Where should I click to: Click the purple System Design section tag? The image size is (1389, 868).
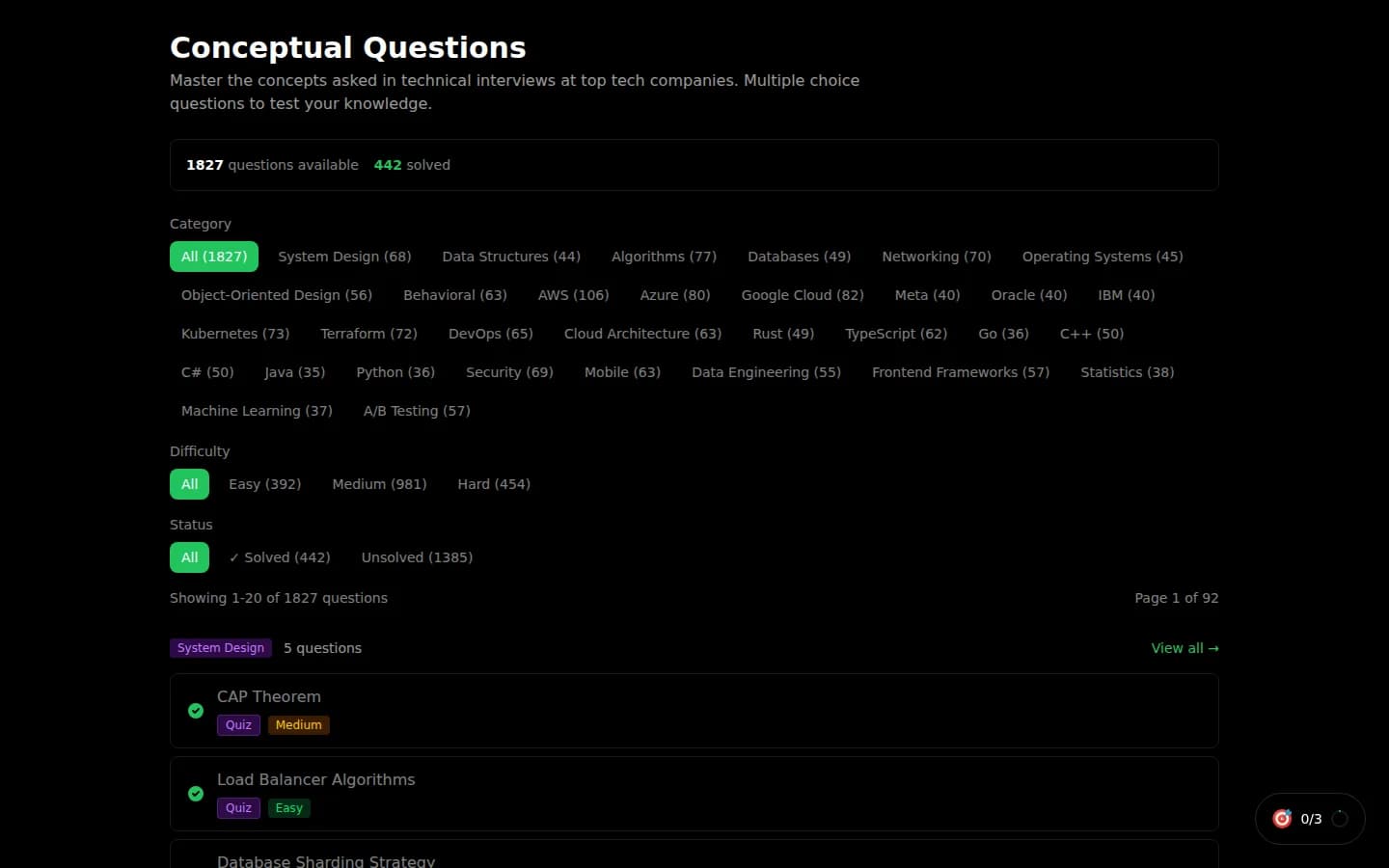(x=221, y=648)
